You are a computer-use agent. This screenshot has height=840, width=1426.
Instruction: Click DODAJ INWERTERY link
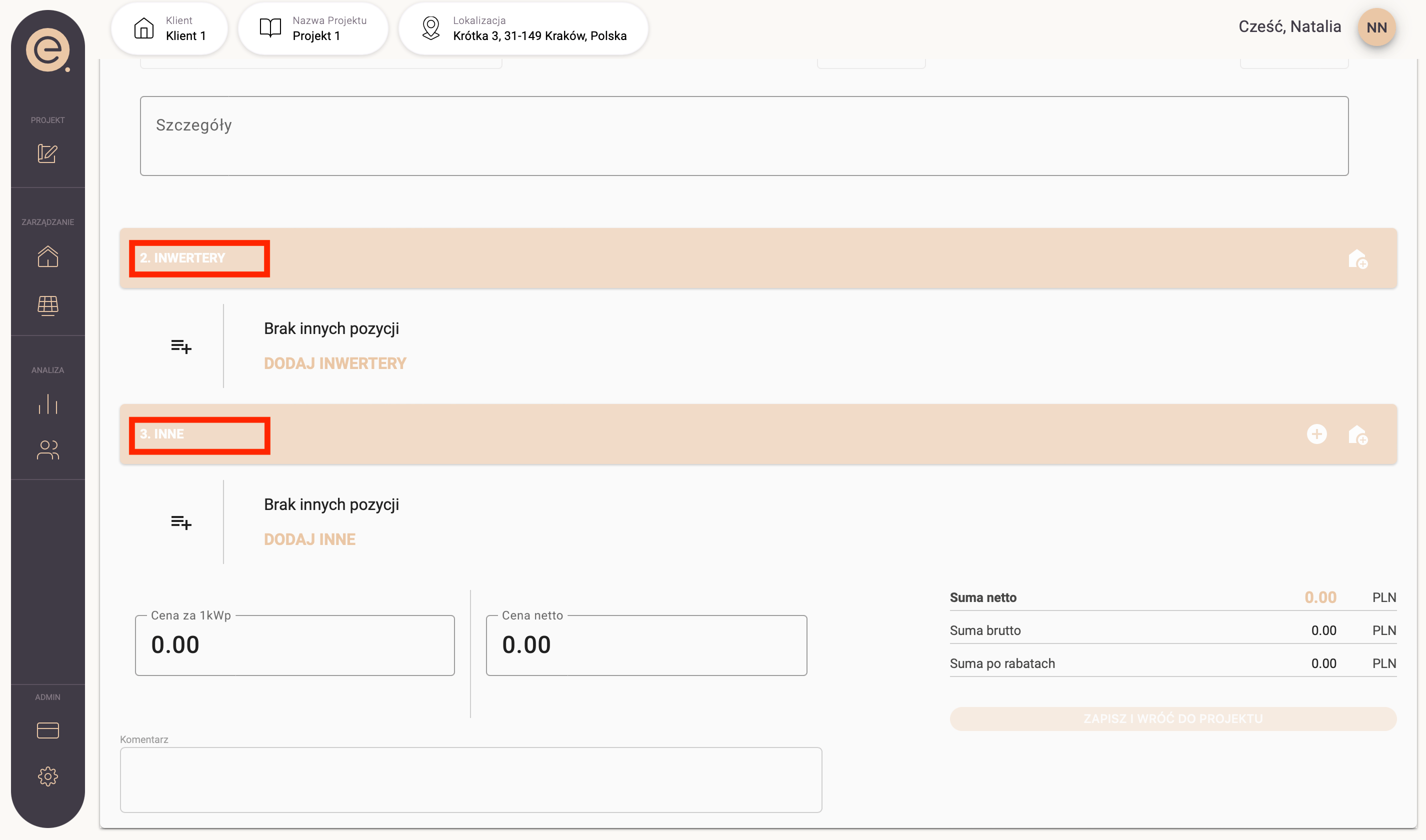click(335, 363)
